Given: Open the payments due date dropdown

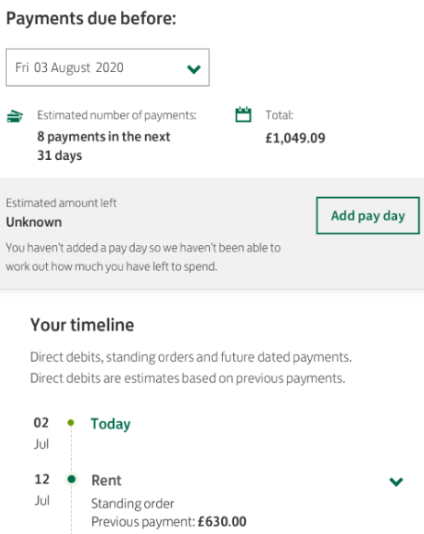Looking at the screenshot, I should [x=107, y=67].
